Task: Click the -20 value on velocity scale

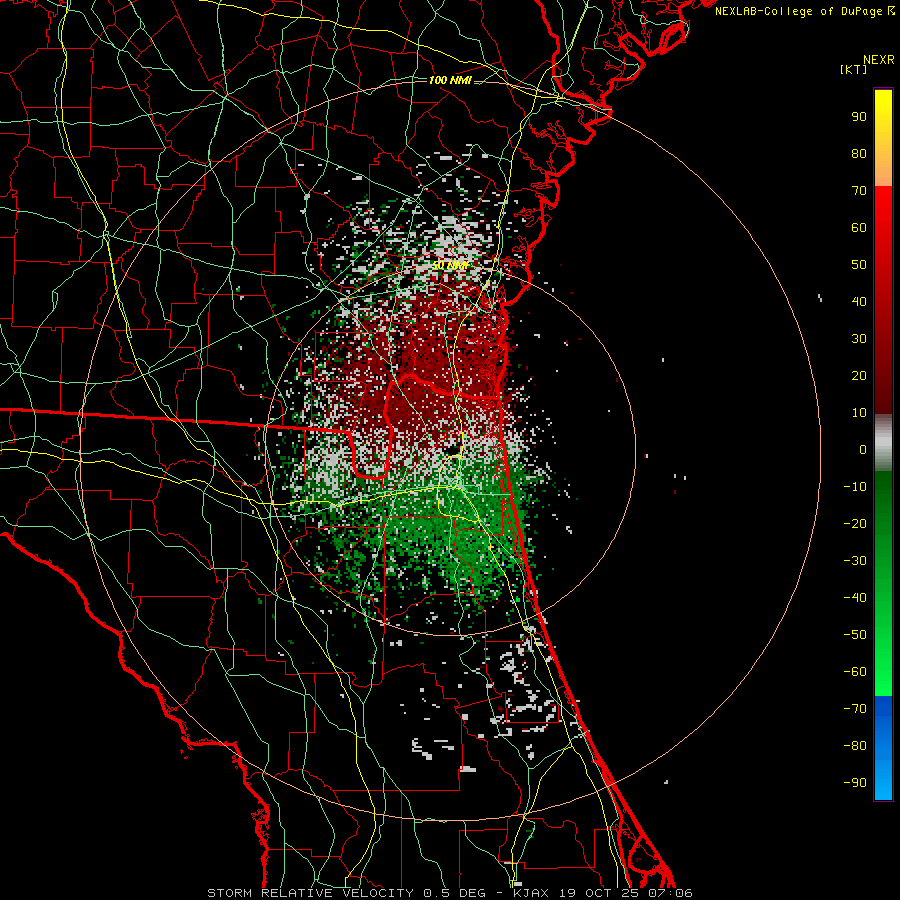Action: [x=855, y=524]
